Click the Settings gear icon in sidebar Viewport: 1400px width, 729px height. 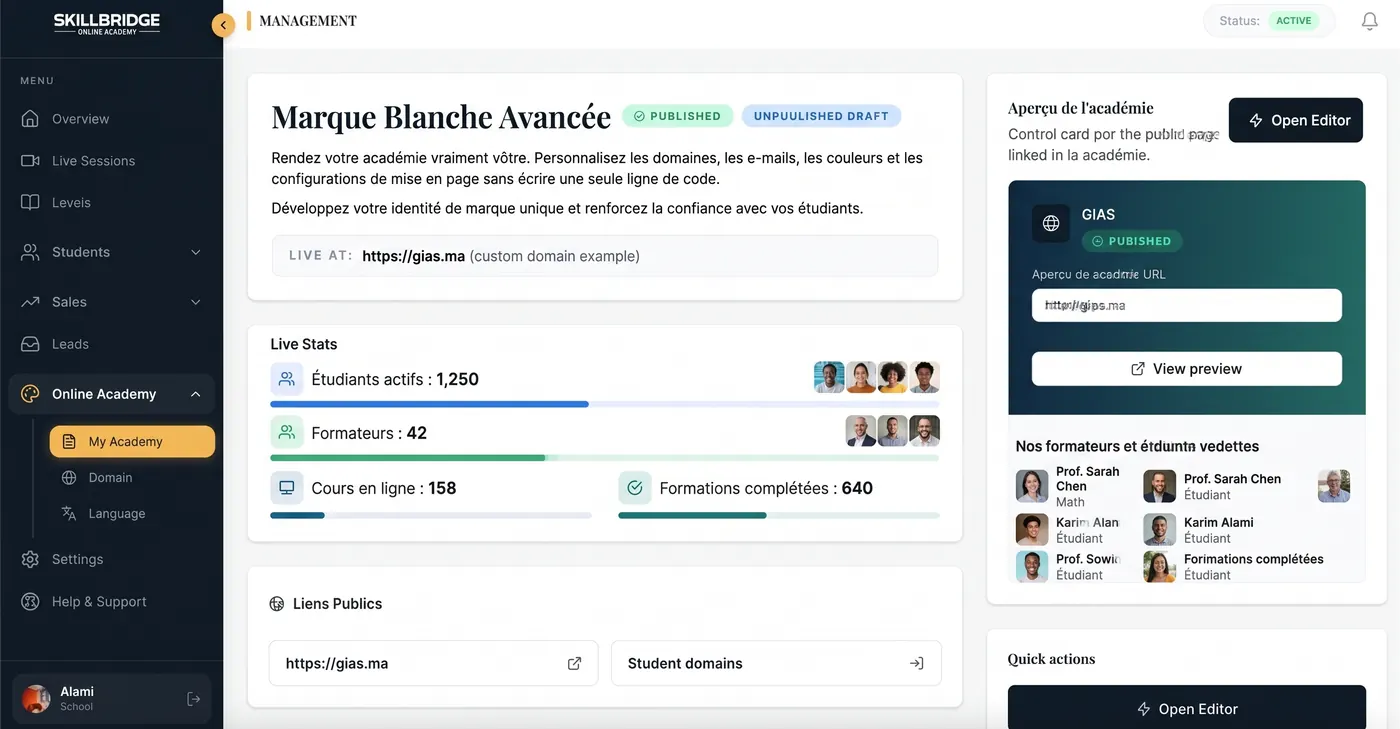click(30, 559)
